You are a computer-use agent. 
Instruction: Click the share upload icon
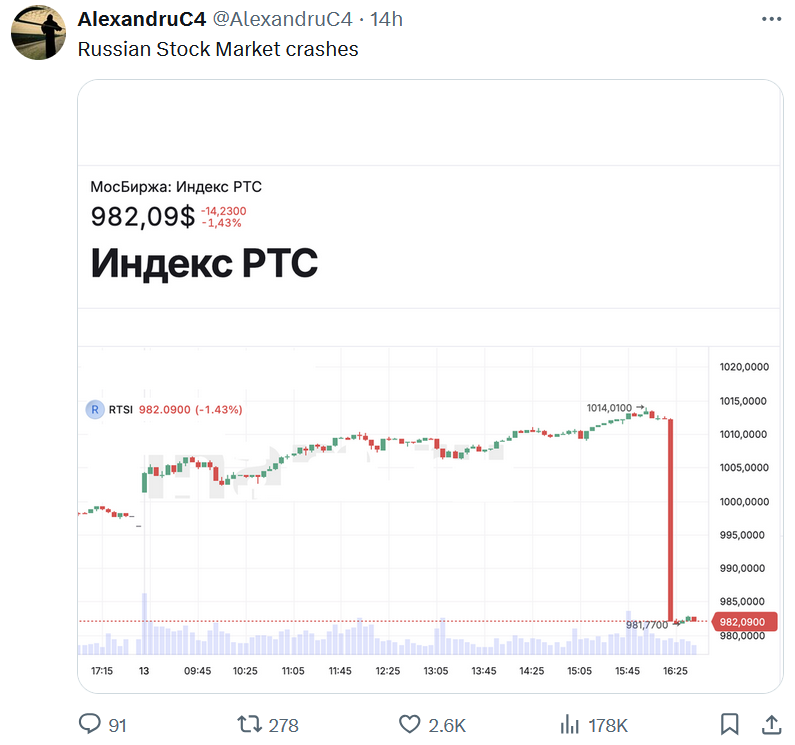772,724
